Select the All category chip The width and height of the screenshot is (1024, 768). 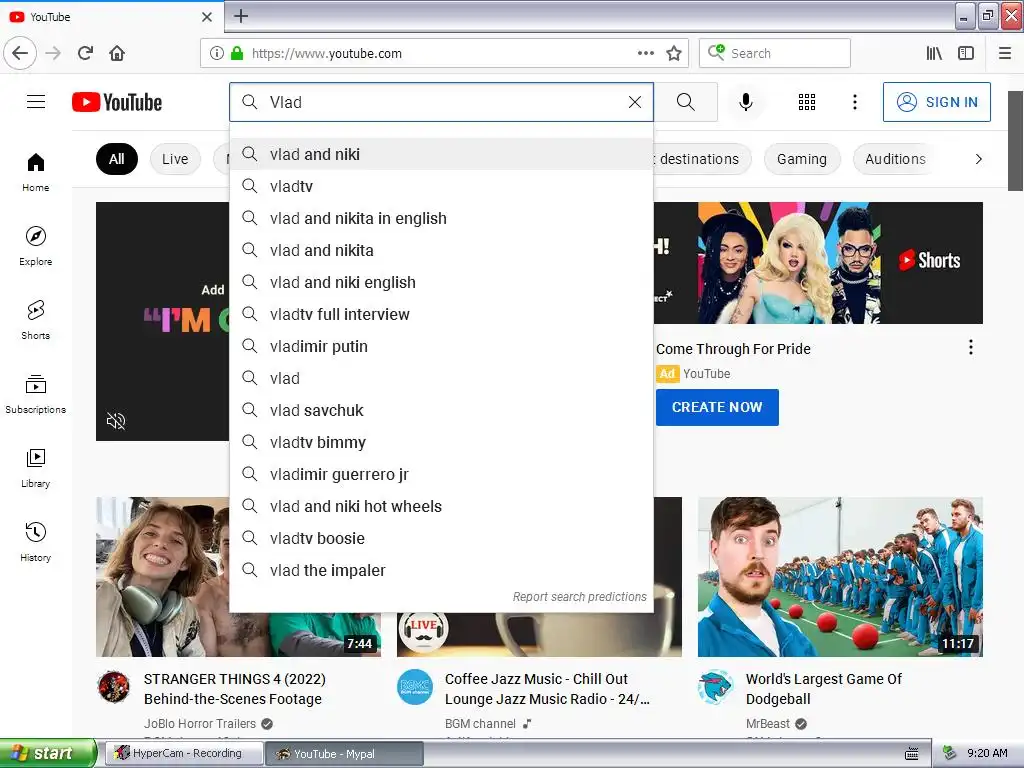[x=117, y=159]
